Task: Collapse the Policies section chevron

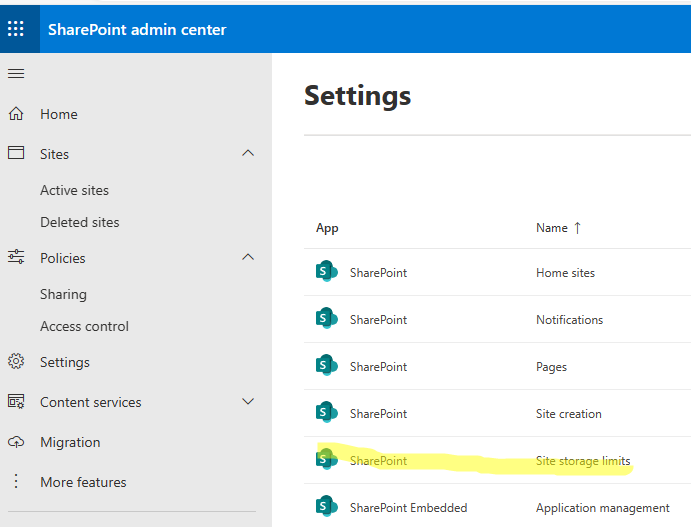Action: click(x=248, y=257)
